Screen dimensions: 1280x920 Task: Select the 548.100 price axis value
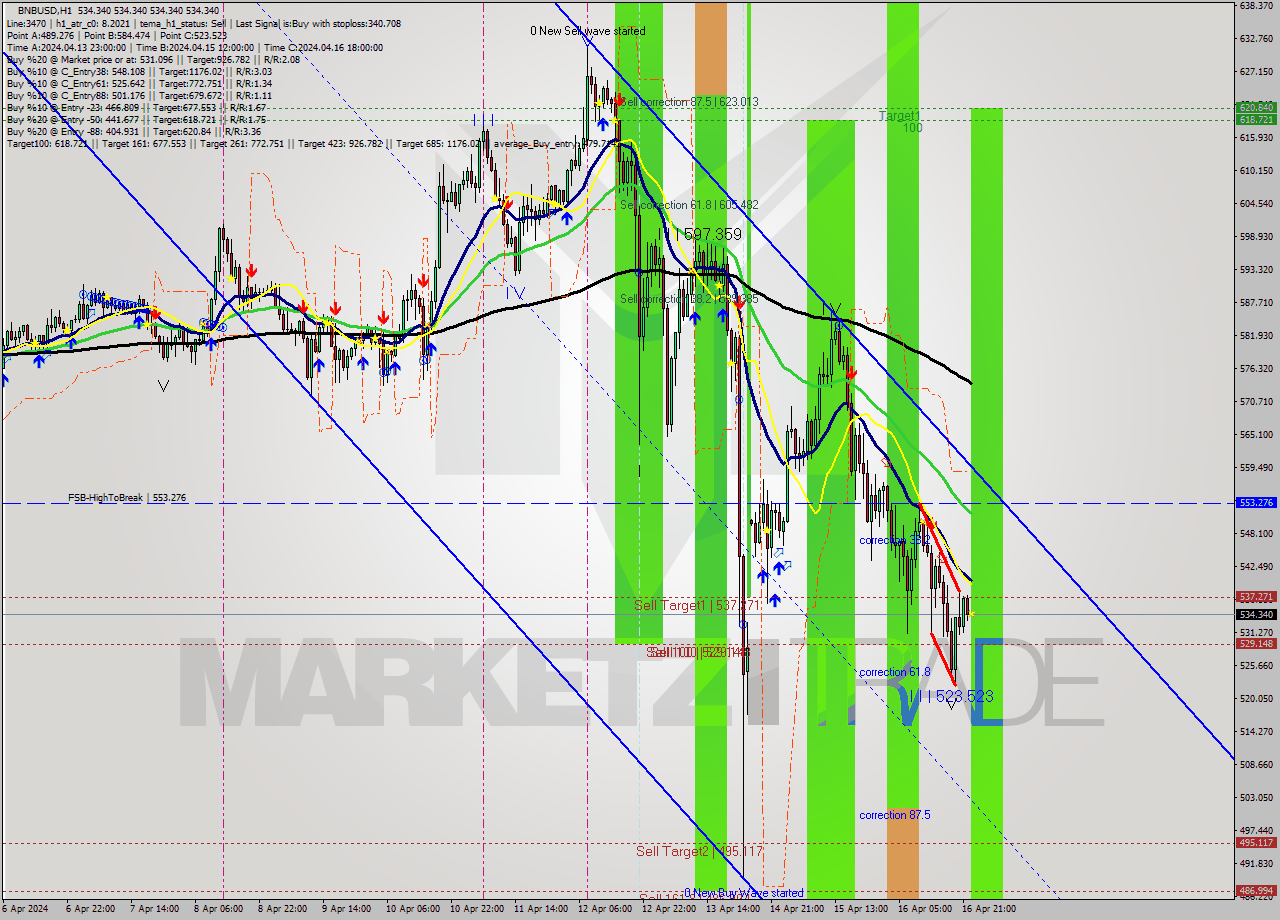pos(1256,534)
